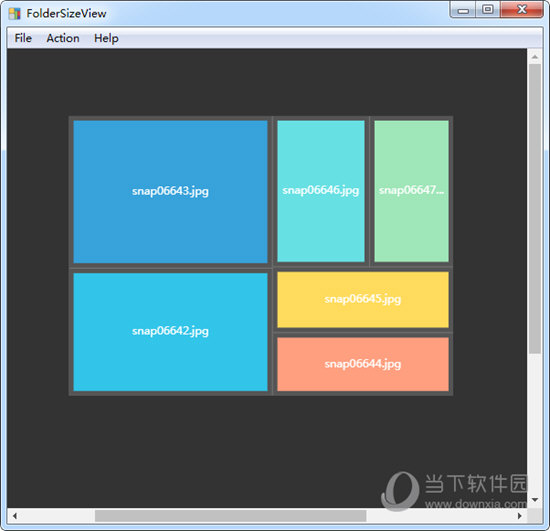Open the Action menu
550x531 pixels.
click(x=63, y=38)
